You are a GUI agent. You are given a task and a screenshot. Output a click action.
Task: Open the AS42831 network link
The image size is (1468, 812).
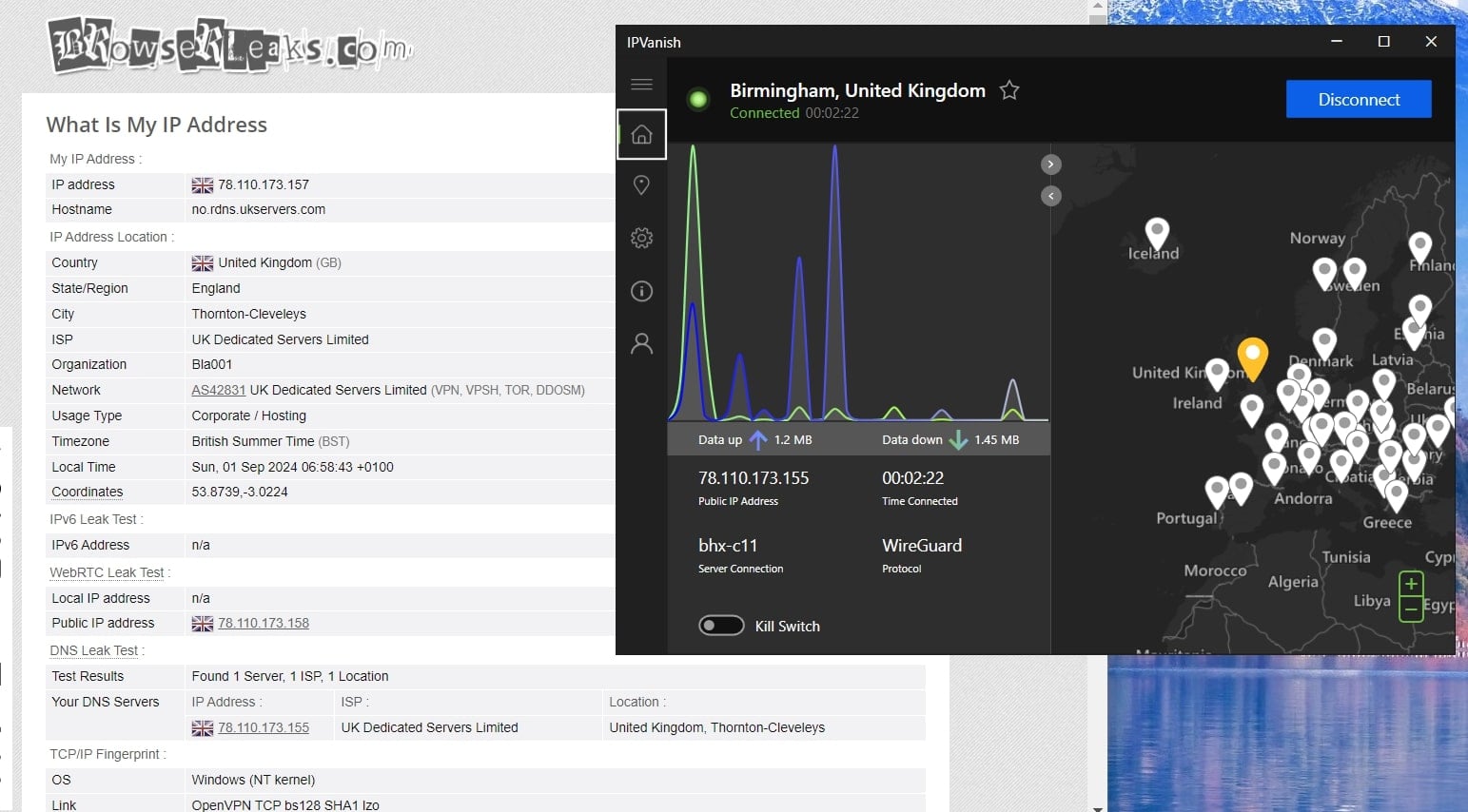[218, 390]
